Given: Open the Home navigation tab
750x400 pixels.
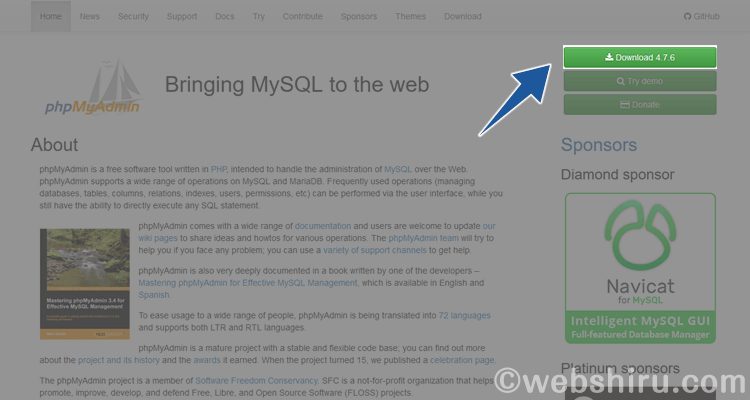Looking at the screenshot, I should [x=51, y=16].
